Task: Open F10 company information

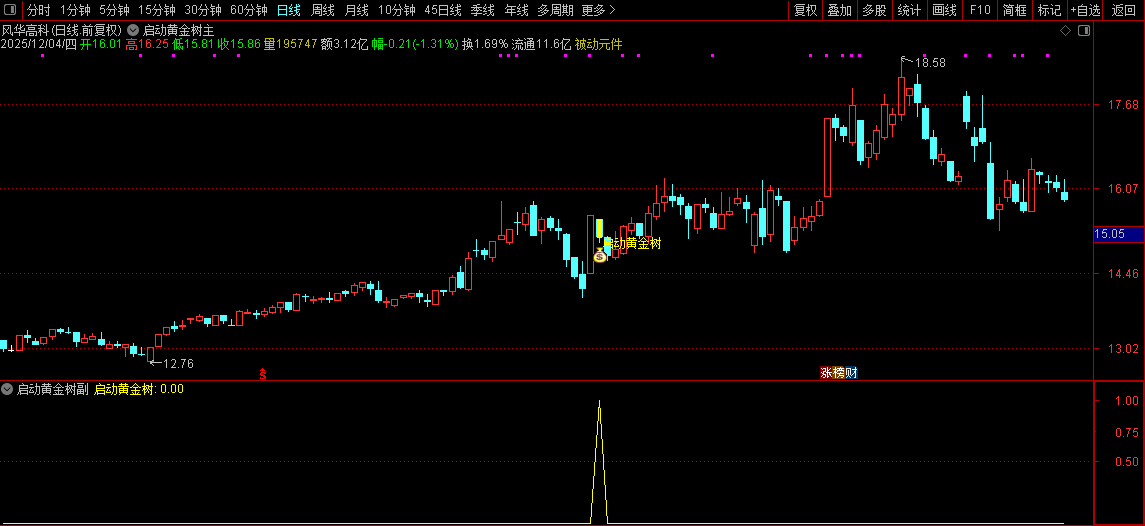Action: click(x=980, y=10)
